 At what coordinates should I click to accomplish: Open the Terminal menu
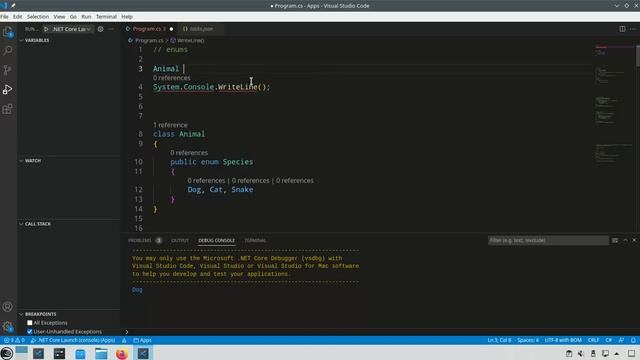click(106, 17)
